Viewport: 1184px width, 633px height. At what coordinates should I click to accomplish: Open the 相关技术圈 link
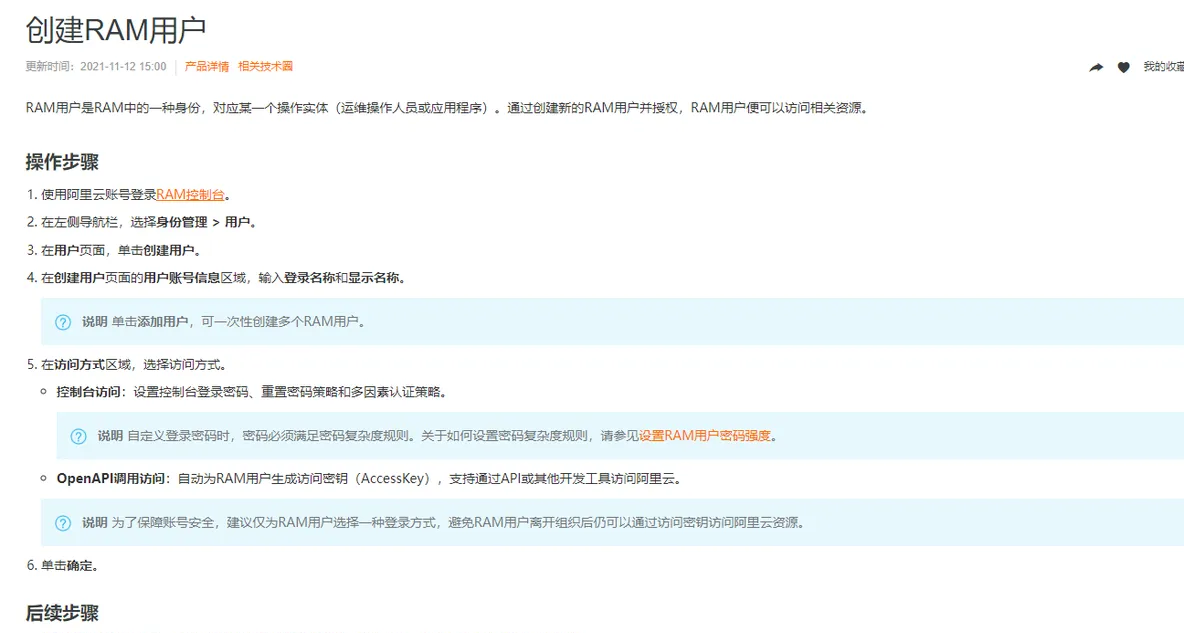tap(265, 66)
